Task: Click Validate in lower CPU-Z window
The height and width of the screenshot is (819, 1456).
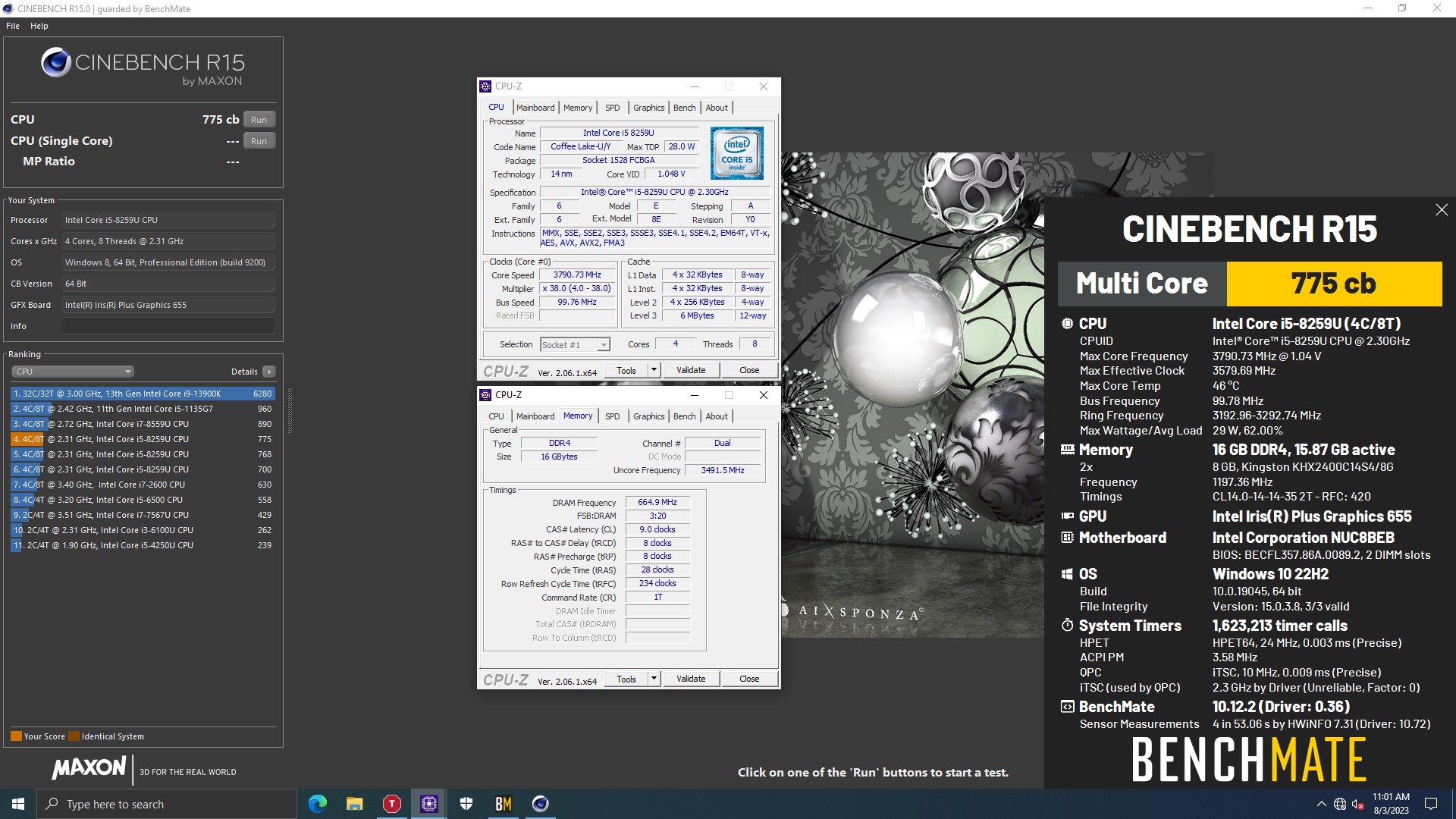Action: [691, 679]
